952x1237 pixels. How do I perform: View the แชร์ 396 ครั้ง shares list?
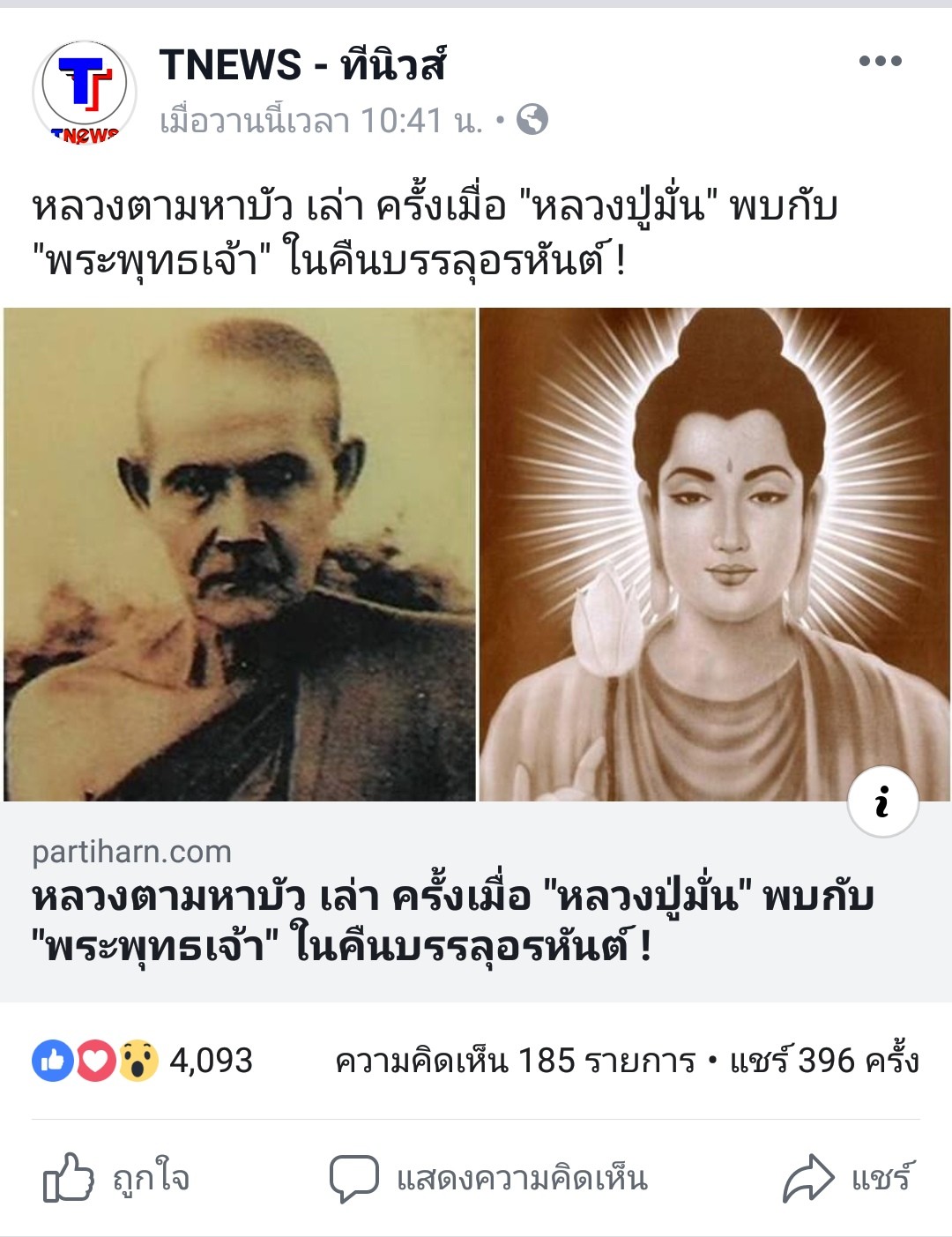[x=824, y=1060]
